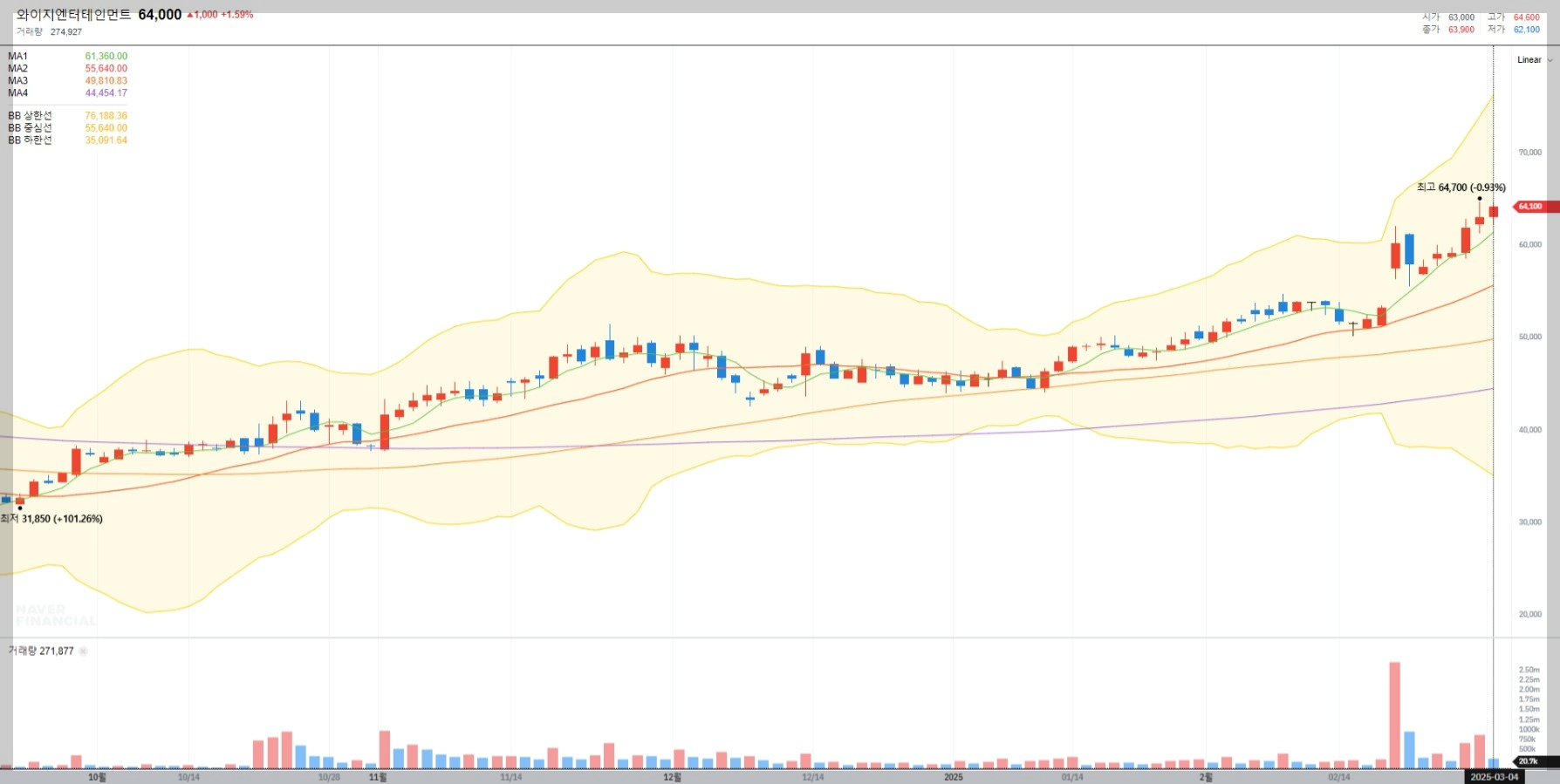Click the 20,000 price axis label
The width and height of the screenshot is (1560, 784).
tap(1529, 615)
